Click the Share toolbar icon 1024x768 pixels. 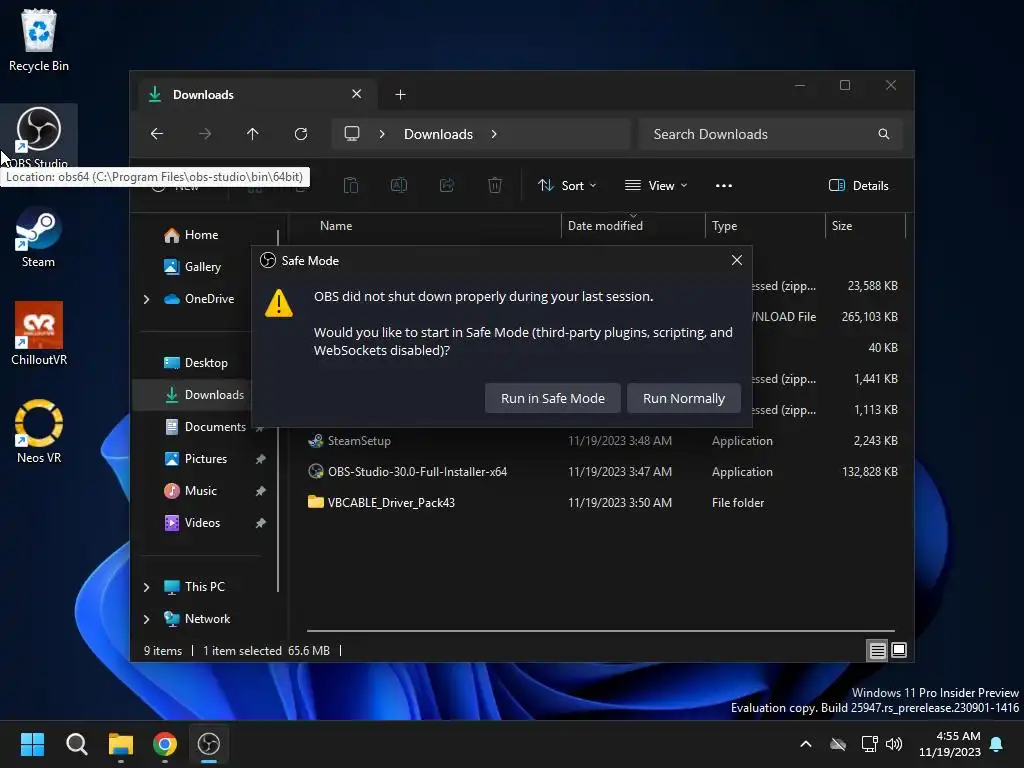click(447, 185)
